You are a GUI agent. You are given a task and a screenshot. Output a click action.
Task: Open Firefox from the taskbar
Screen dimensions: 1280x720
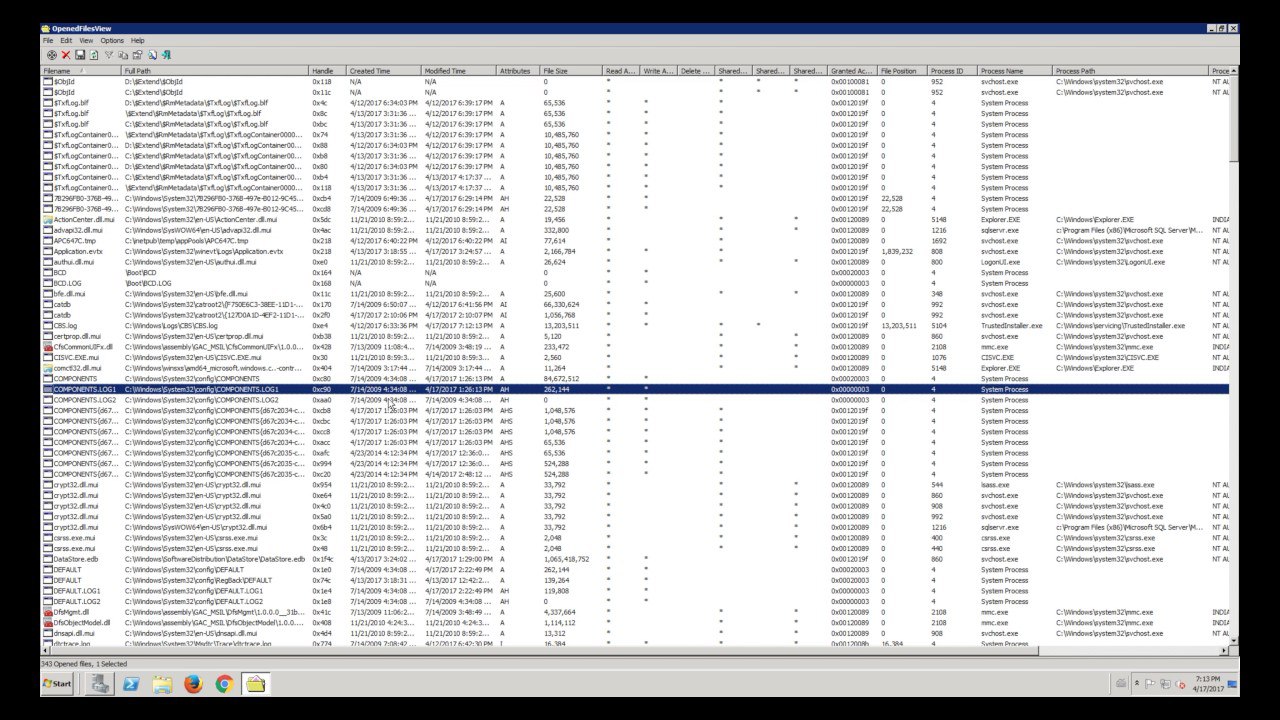click(194, 684)
